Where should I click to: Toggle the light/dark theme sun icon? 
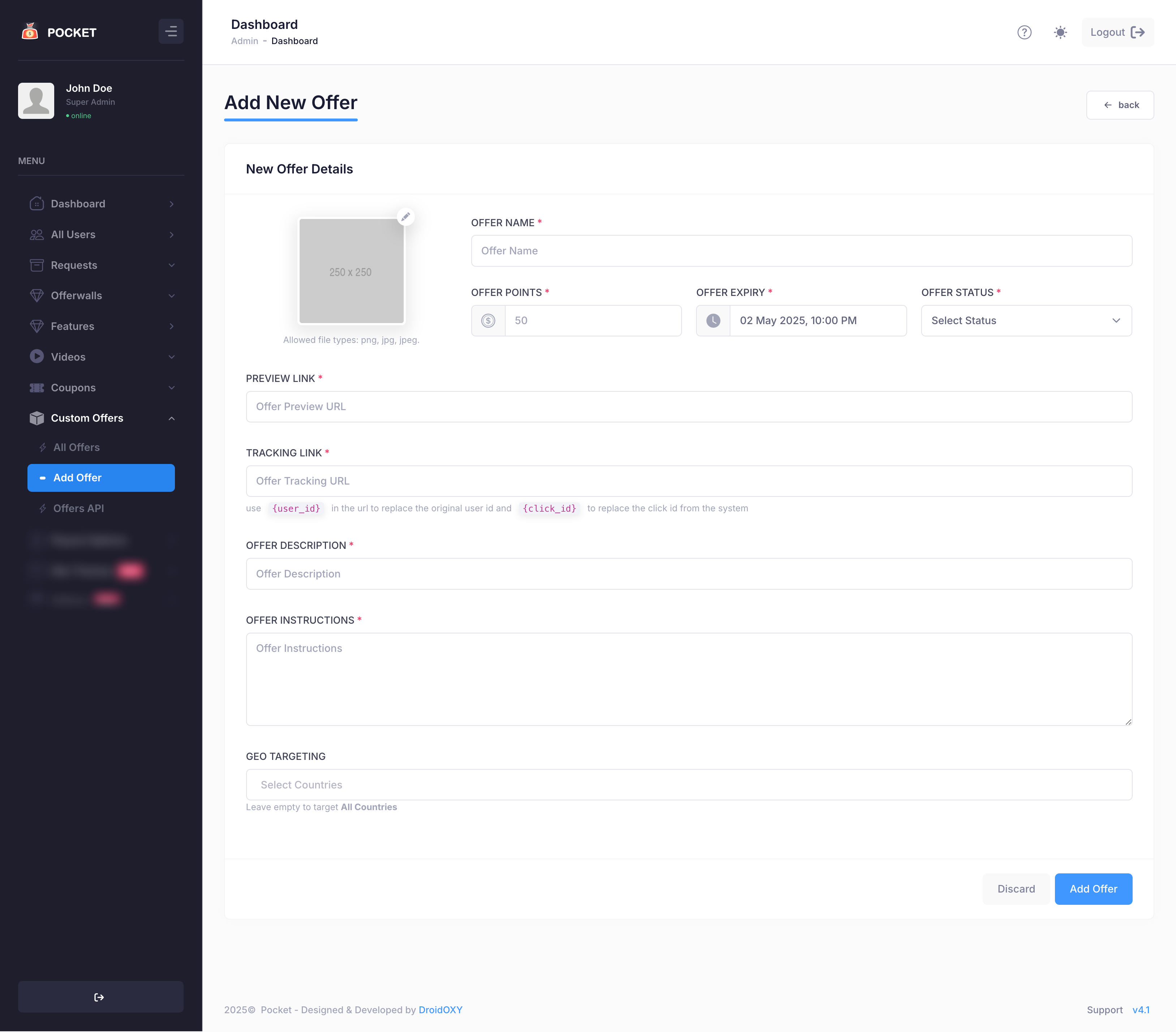[1060, 32]
